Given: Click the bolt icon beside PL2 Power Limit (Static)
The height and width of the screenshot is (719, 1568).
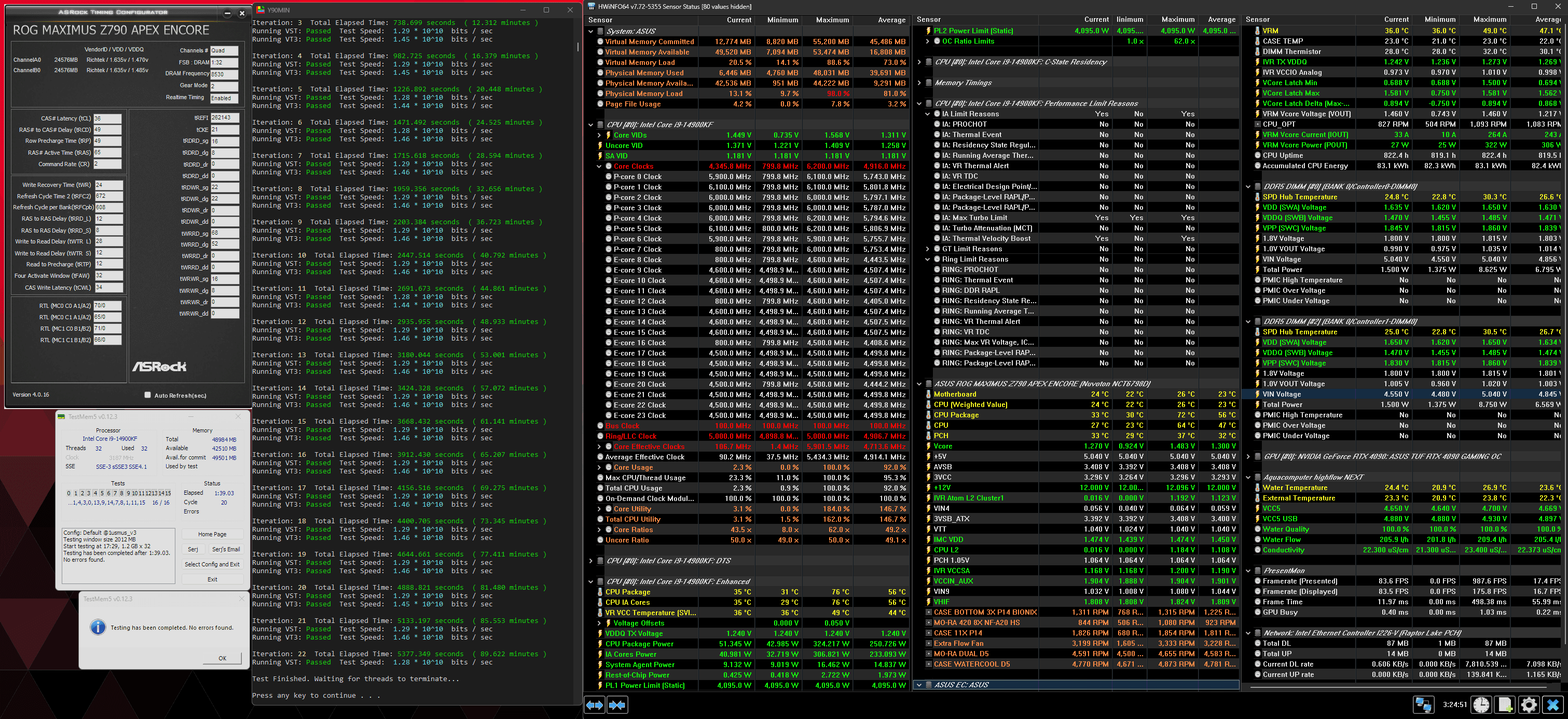Looking at the screenshot, I should (x=928, y=31).
